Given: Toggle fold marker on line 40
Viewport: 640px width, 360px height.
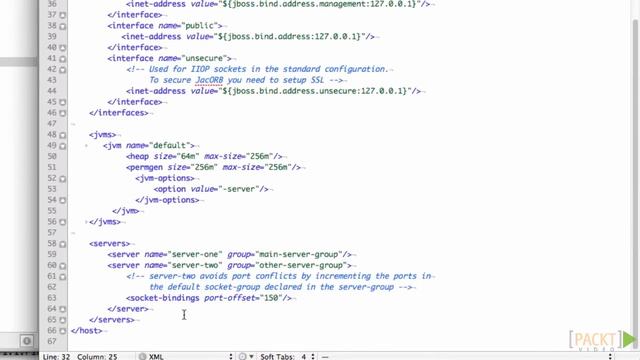Looking at the screenshot, I should [62, 48].
